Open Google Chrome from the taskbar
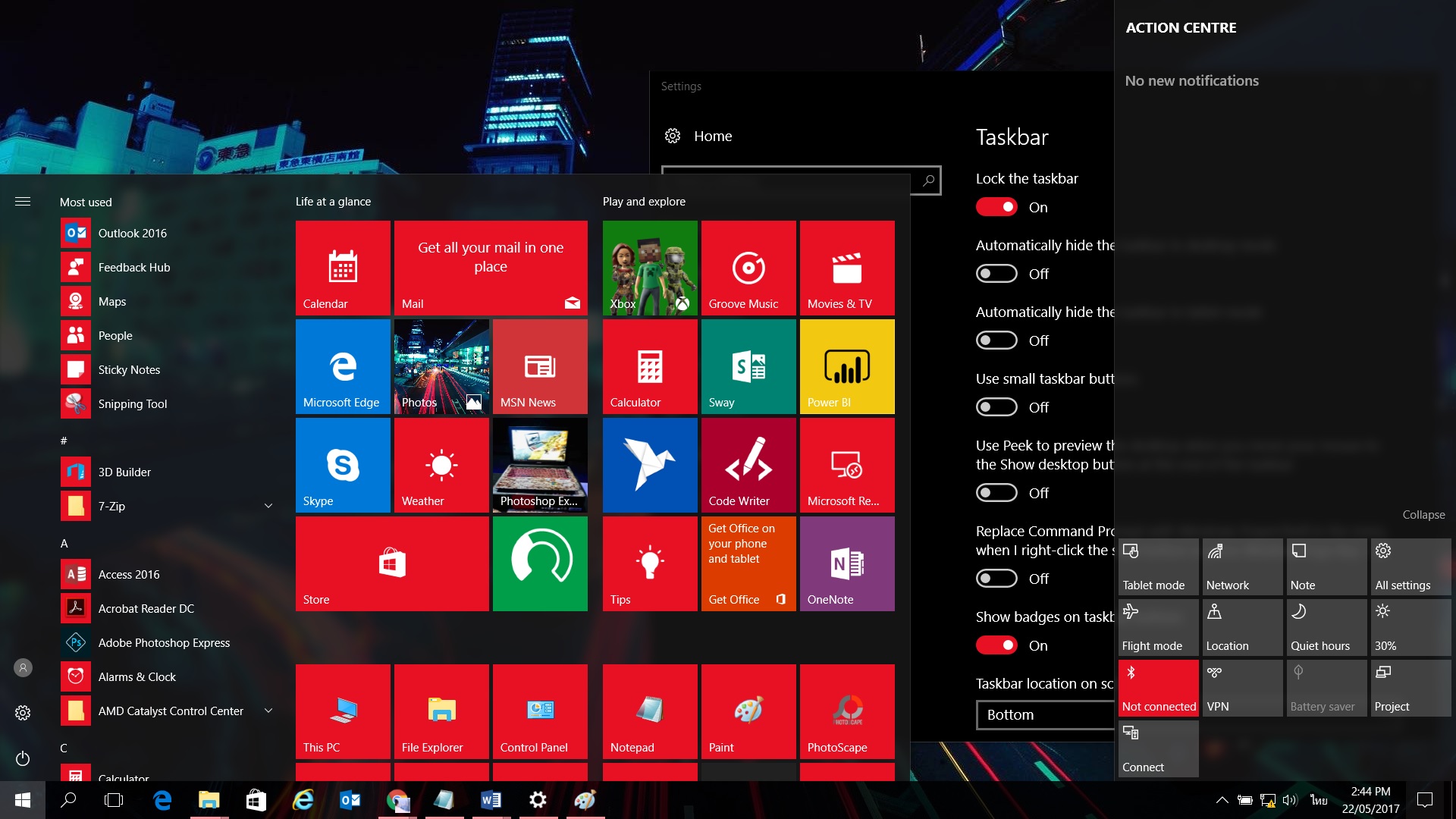Screen dimensions: 1456x819 point(397,800)
